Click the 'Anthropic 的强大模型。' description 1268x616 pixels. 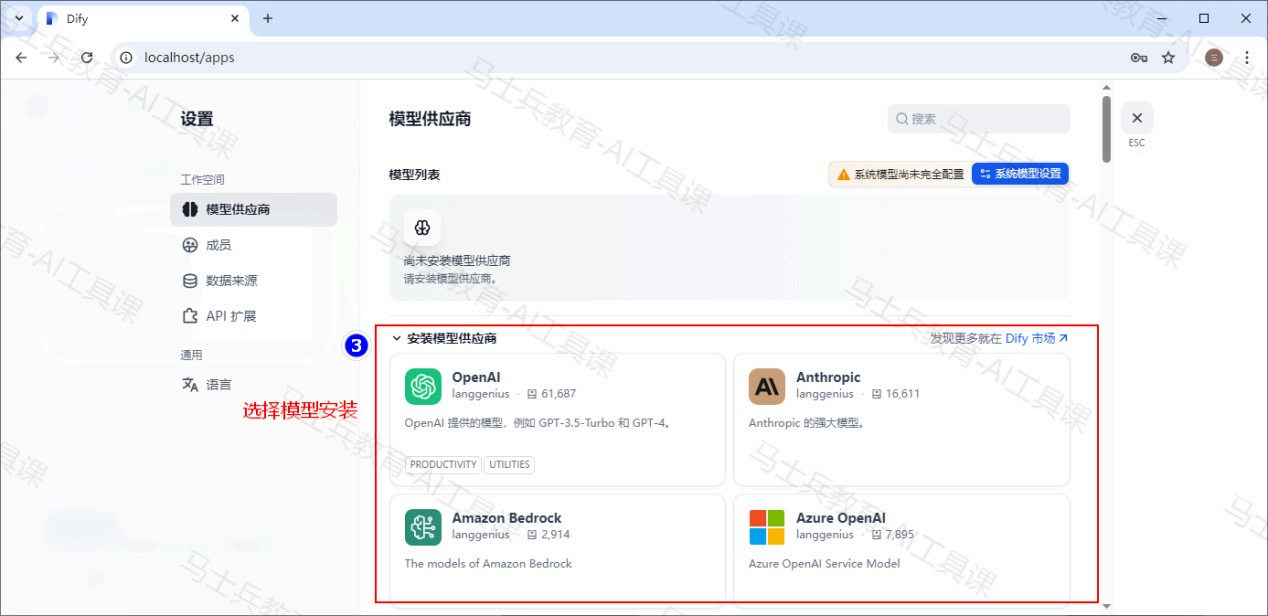click(806, 423)
